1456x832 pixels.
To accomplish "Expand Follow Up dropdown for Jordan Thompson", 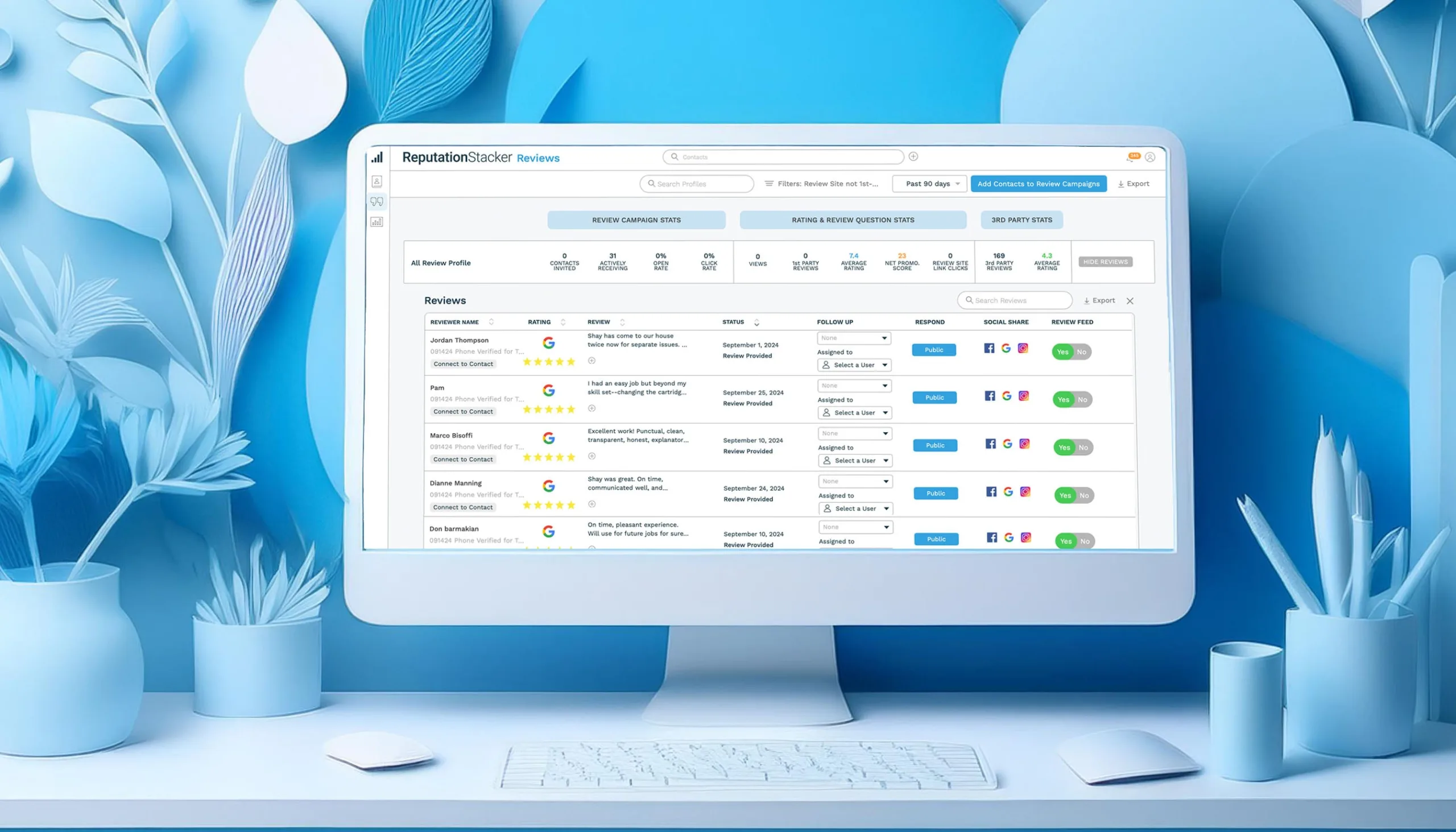I will [x=852, y=338].
